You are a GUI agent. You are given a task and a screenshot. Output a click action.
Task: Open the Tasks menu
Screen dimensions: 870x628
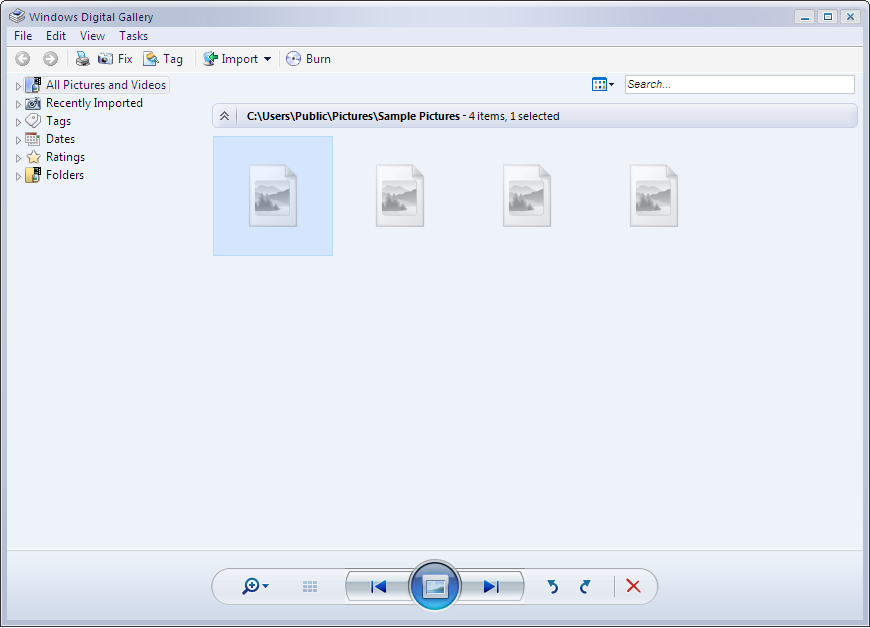[133, 36]
